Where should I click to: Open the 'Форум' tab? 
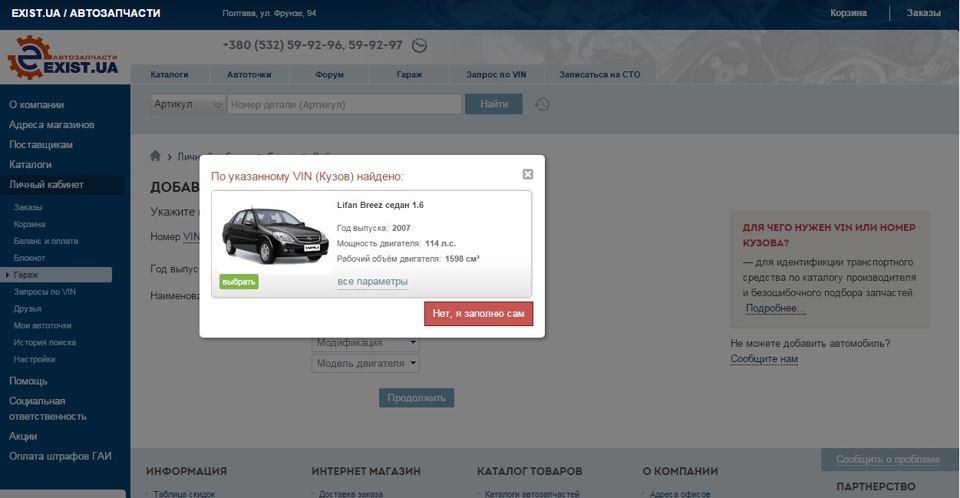coord(329,74)
